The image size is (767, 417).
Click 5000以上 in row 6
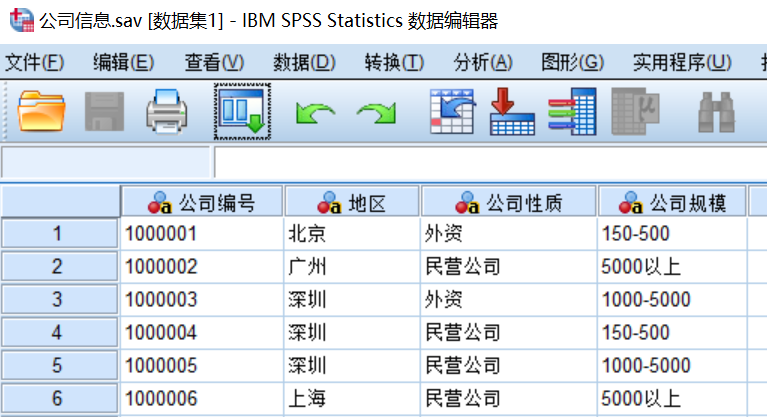point(672,398)
